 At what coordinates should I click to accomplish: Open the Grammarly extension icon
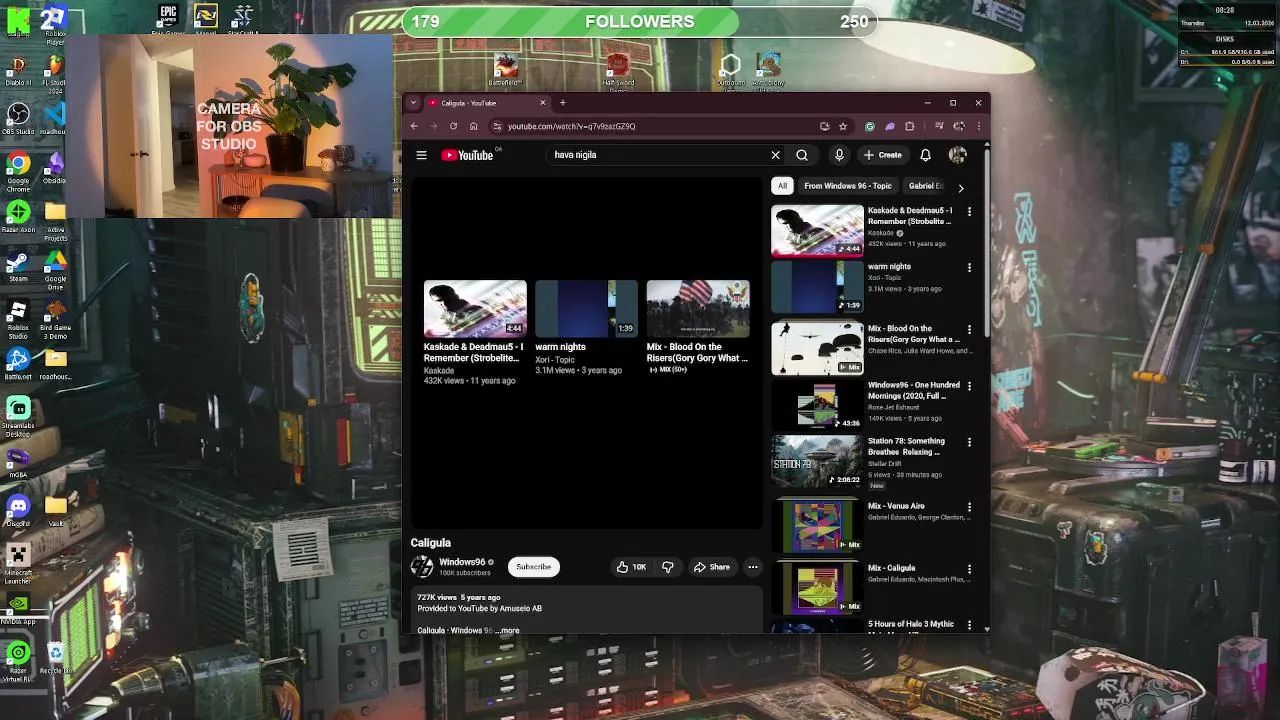click(869, 126)
